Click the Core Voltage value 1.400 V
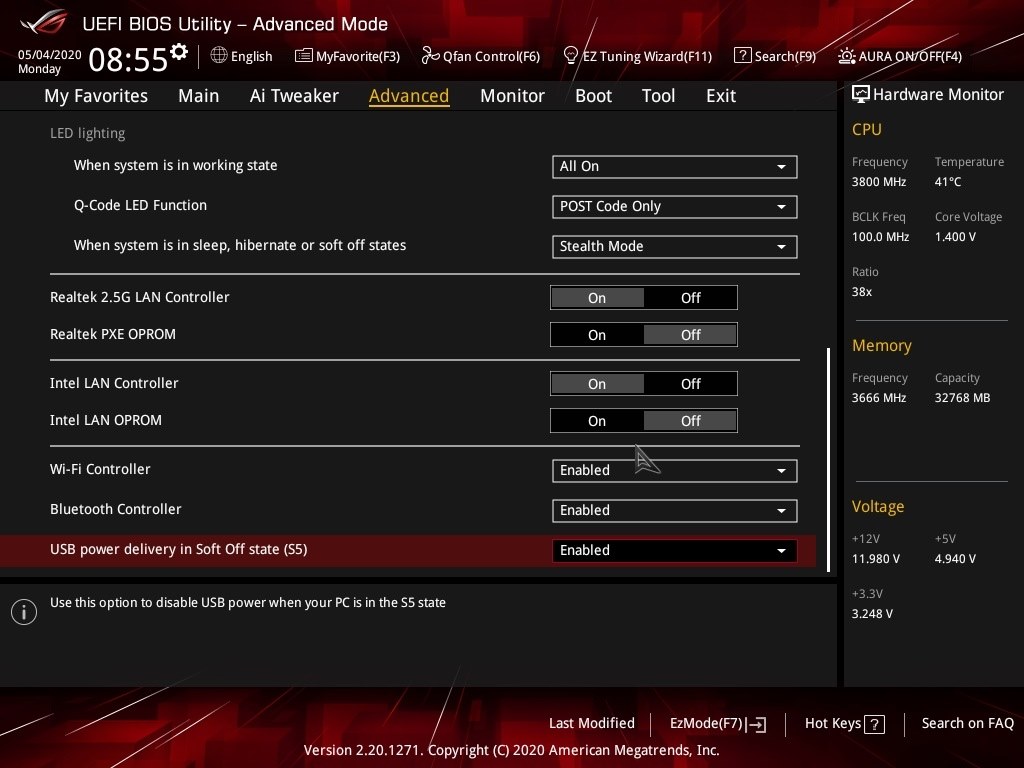 tap(955, 237)
